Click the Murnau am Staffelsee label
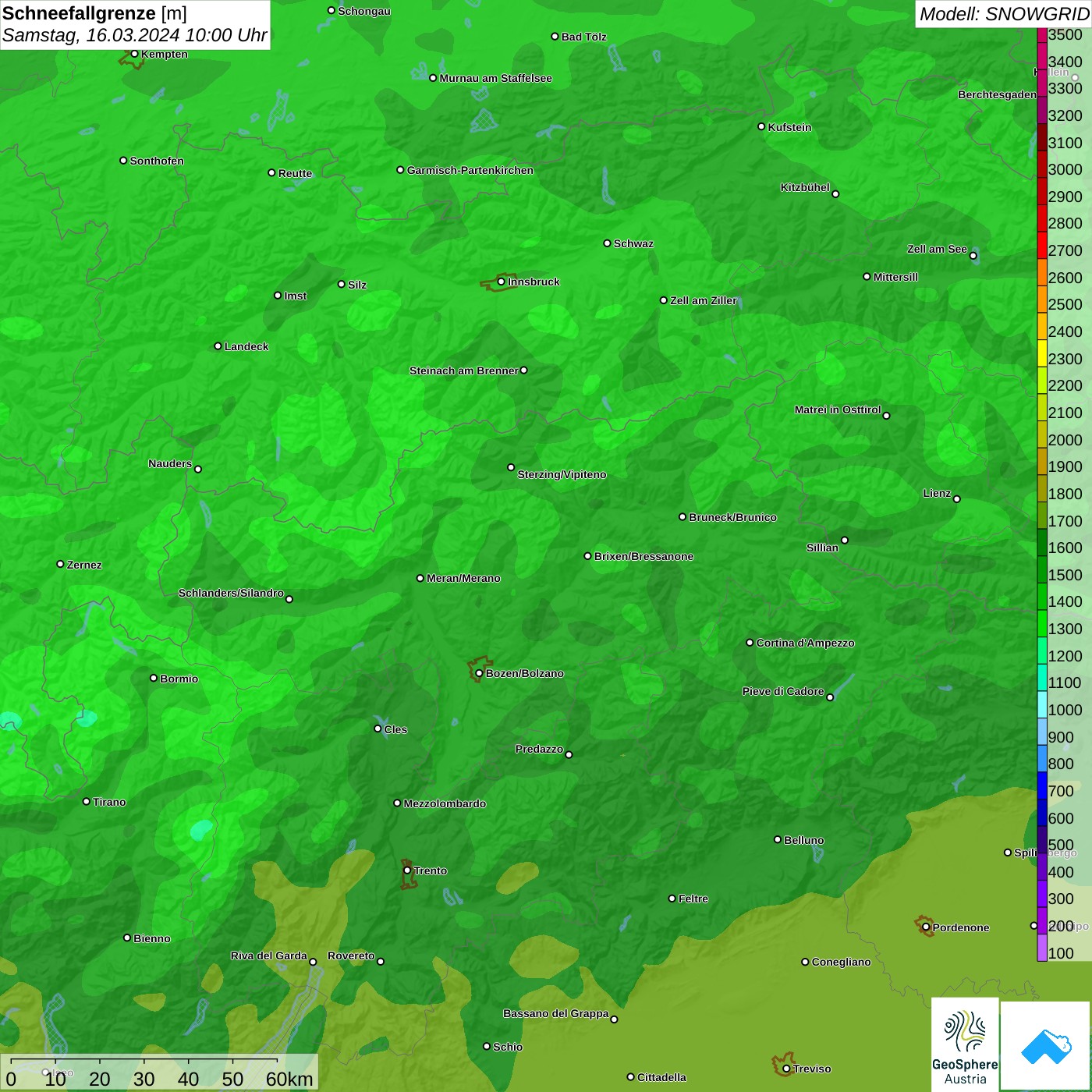Screen dimensions: 1092x1092 [495, 78]
